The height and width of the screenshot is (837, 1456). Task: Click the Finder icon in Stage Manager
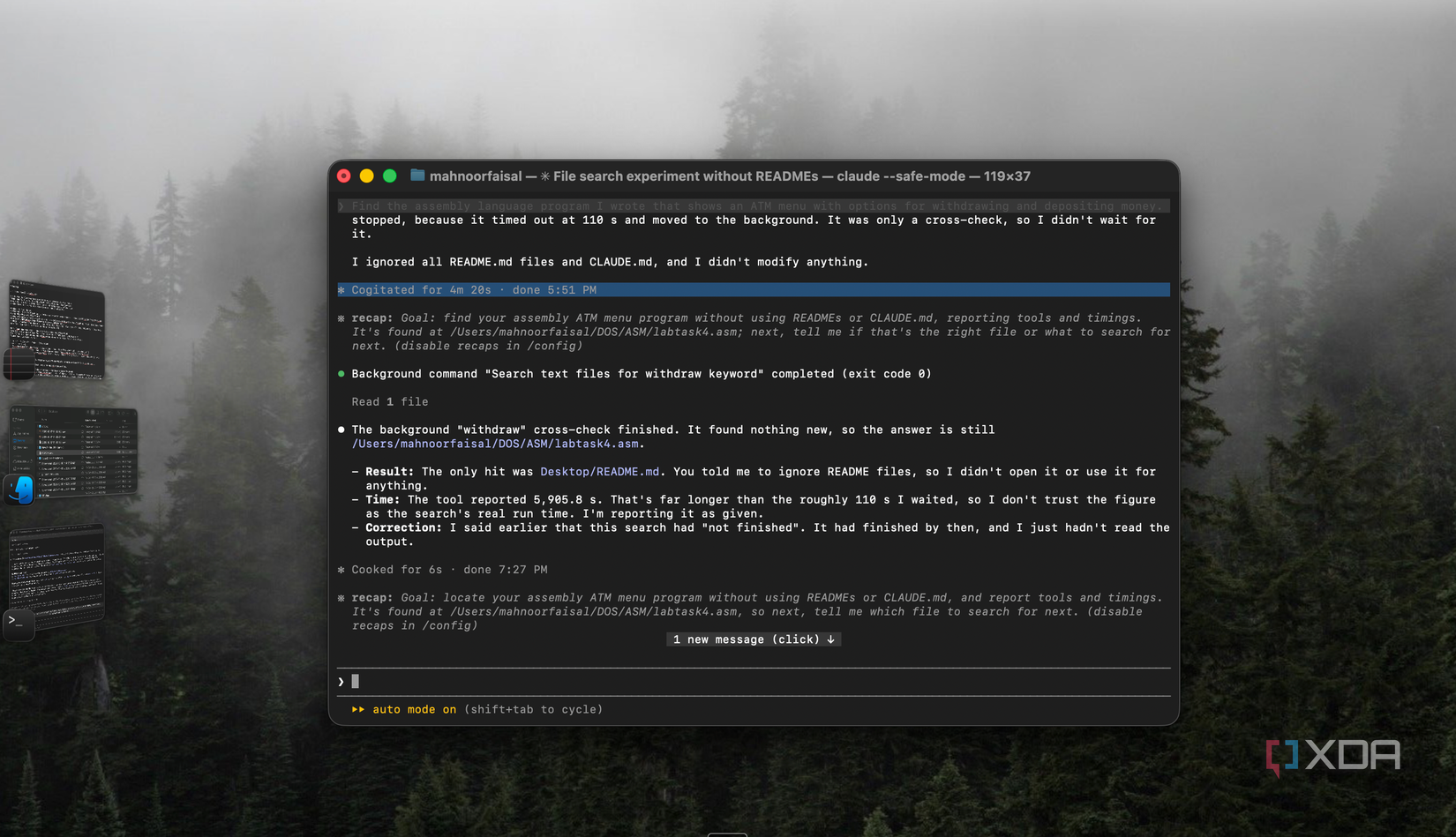coord(20,489)
